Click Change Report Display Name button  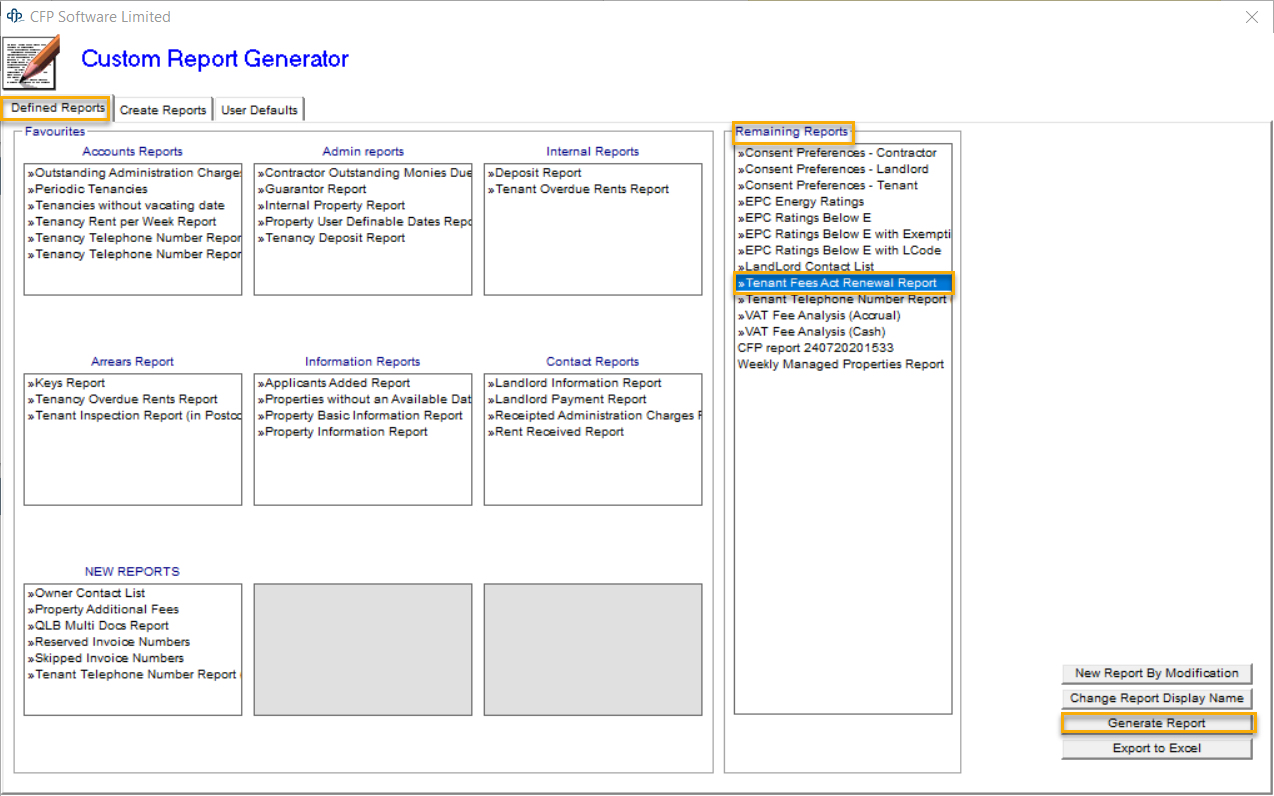(x=1156, y=698)
